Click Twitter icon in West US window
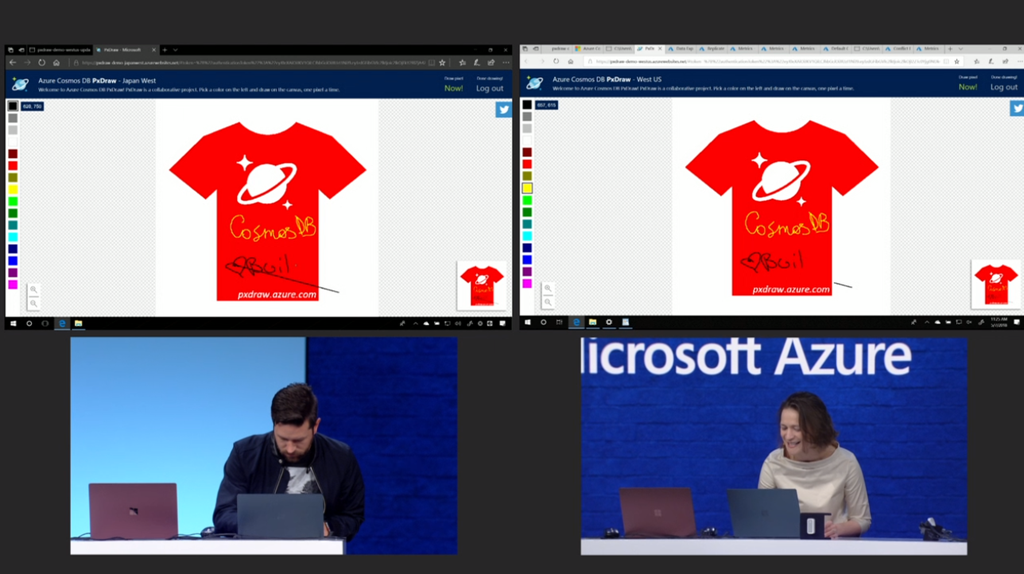 [1017, 108]
